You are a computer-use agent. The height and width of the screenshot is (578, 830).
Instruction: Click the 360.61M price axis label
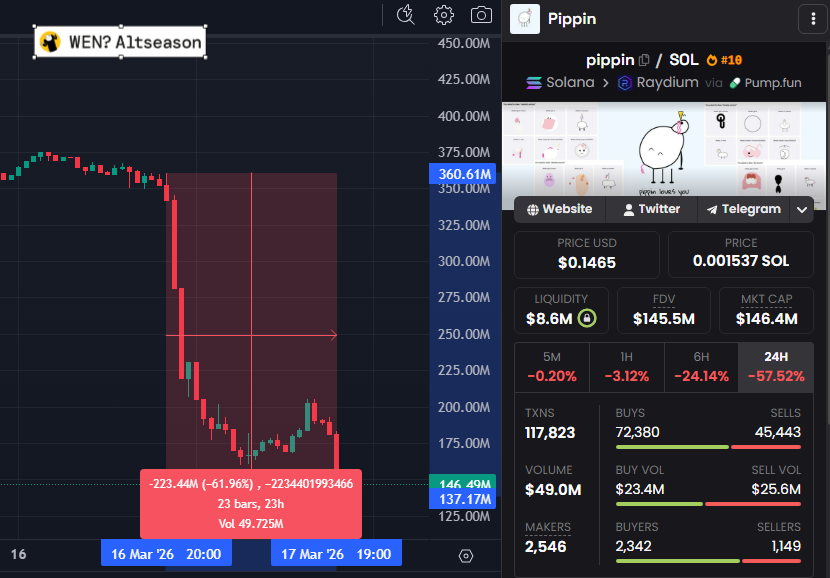click(x=462, y=174)
